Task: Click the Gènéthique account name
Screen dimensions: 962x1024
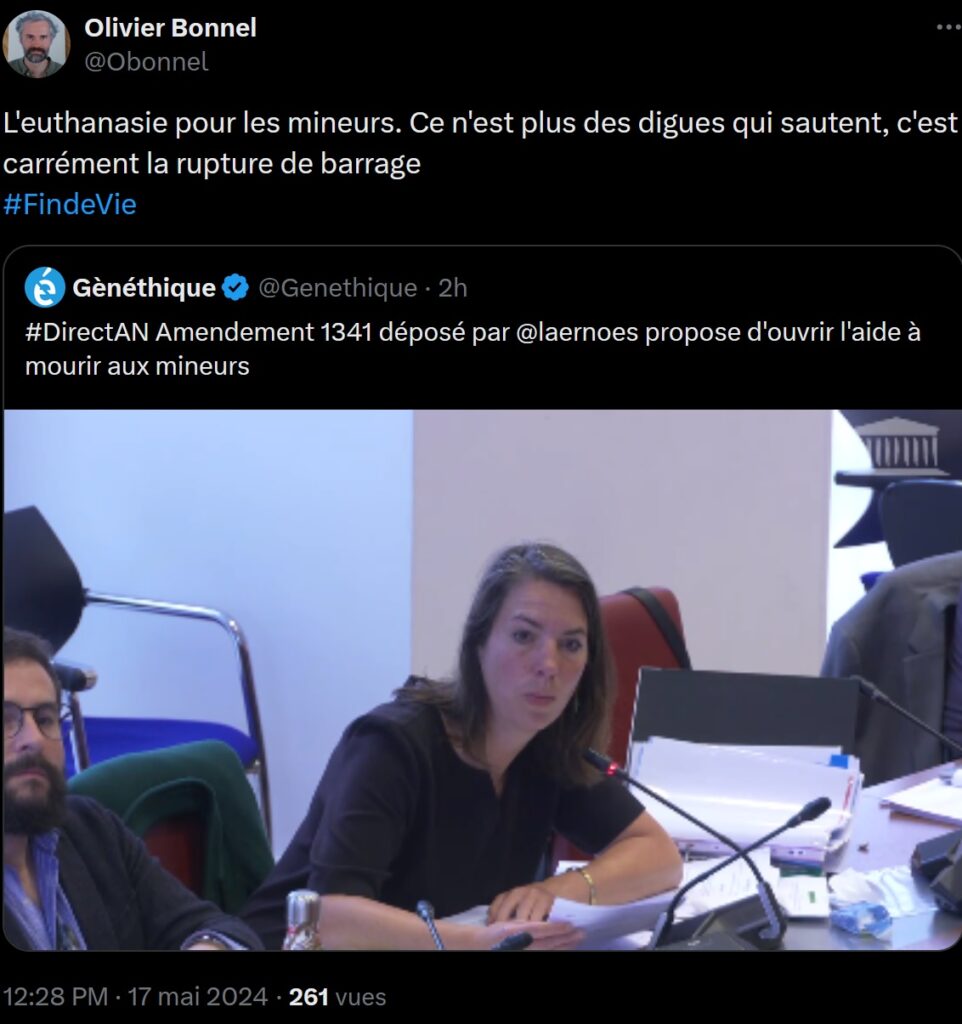Action: pyautogui.click(x=144, y=288)
